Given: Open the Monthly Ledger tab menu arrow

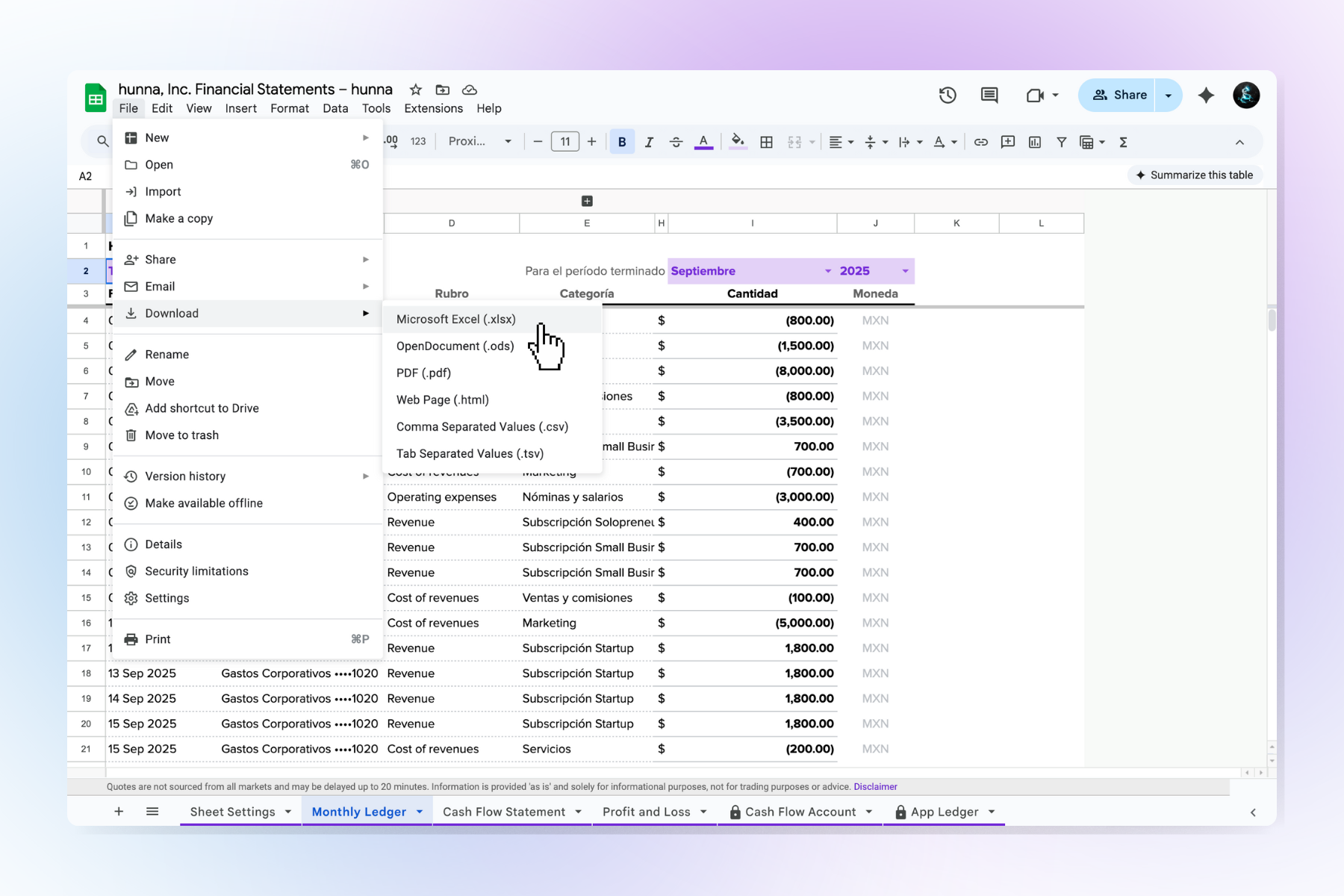Looking at the screenshot, I should (x=420, y=812).
